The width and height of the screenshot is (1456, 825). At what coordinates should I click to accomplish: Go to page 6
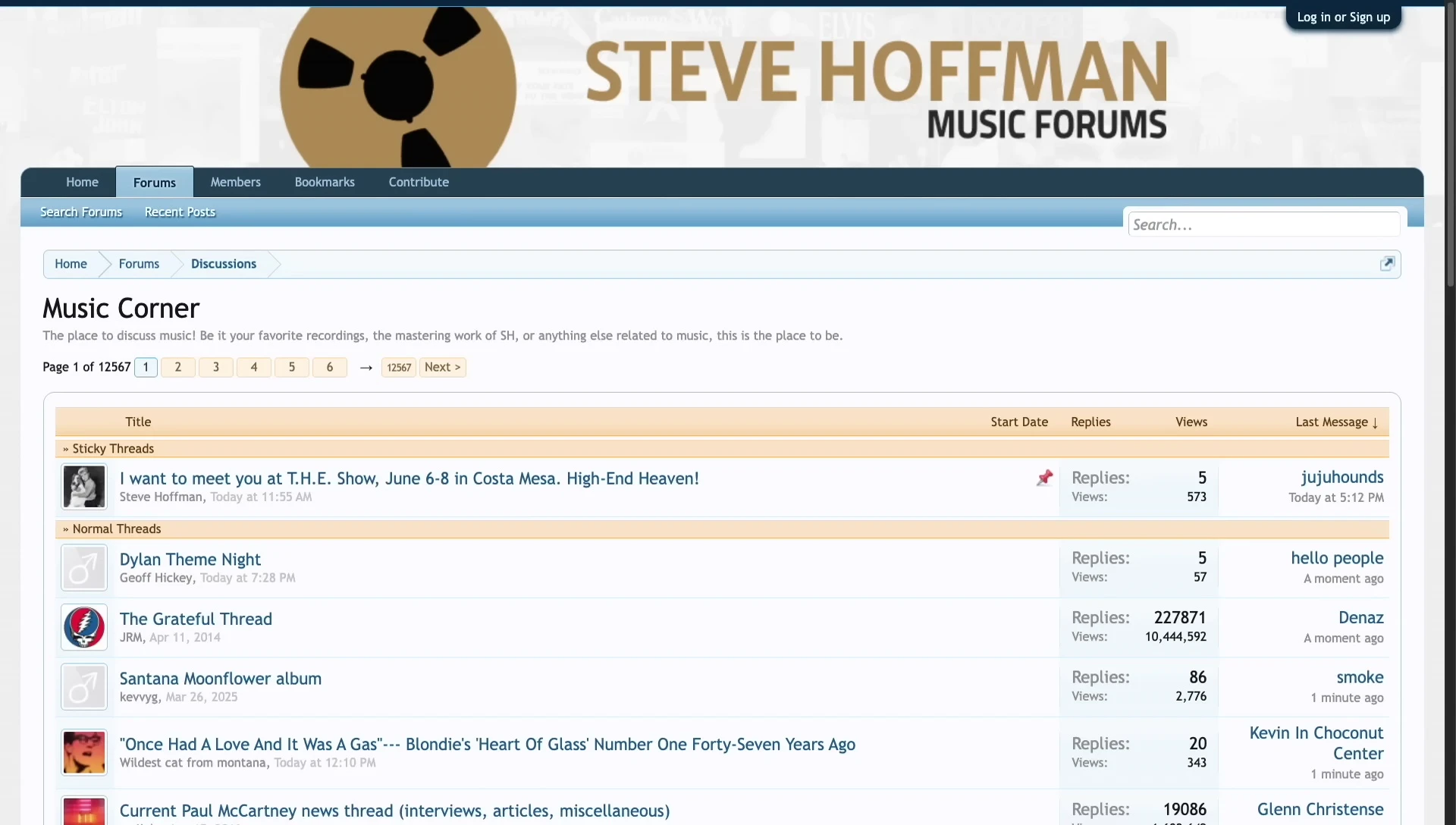click(x=330, y=367)
